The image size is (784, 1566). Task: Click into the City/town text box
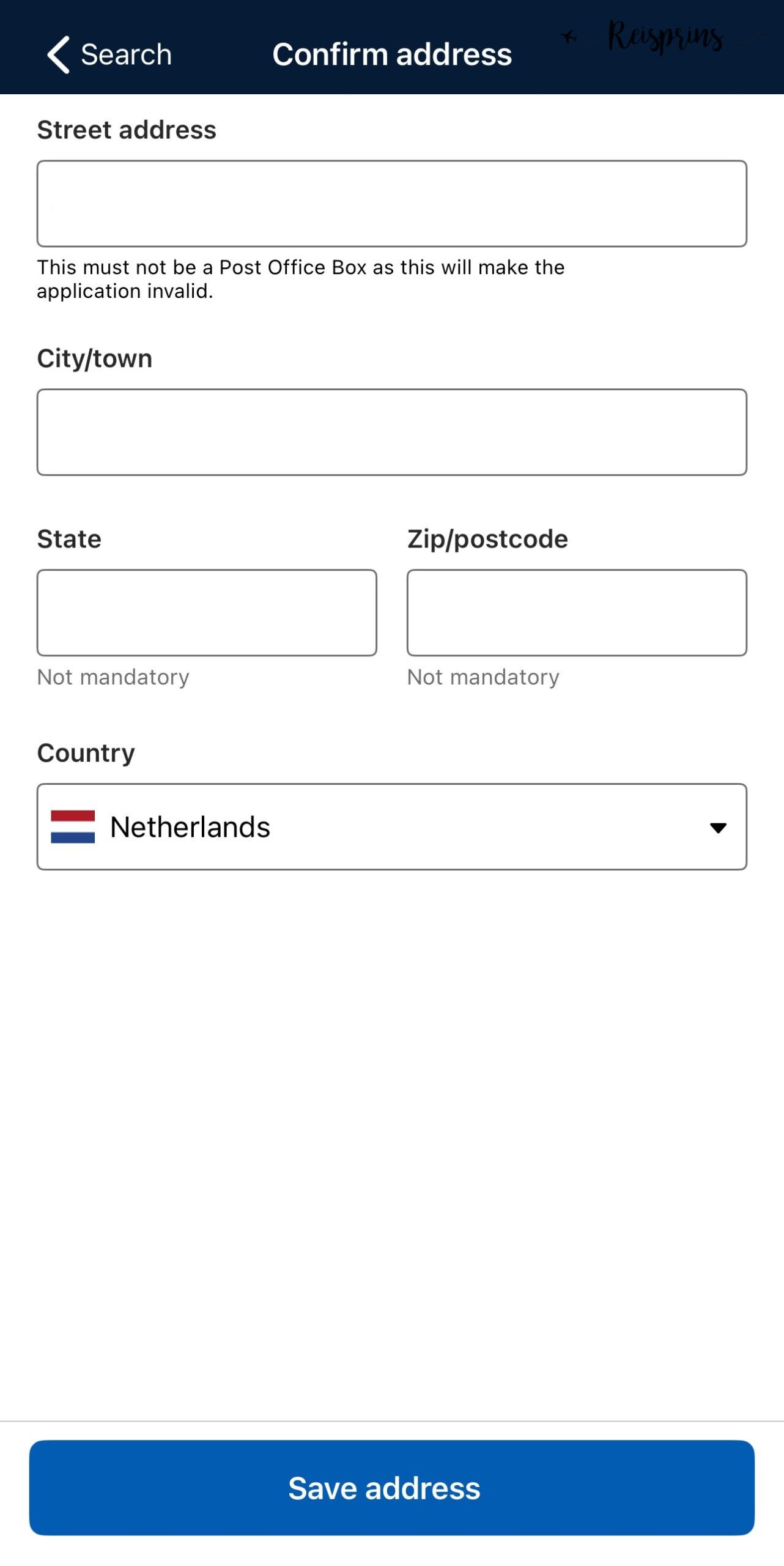pyautogui.click(x=391, y=432)
